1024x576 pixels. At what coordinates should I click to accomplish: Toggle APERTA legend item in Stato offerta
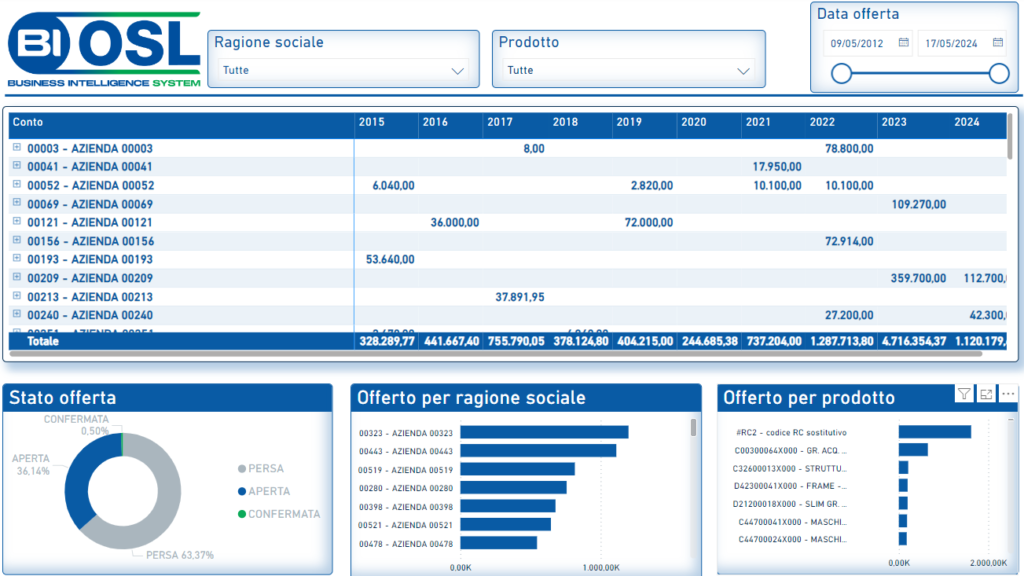pos(268,491)
